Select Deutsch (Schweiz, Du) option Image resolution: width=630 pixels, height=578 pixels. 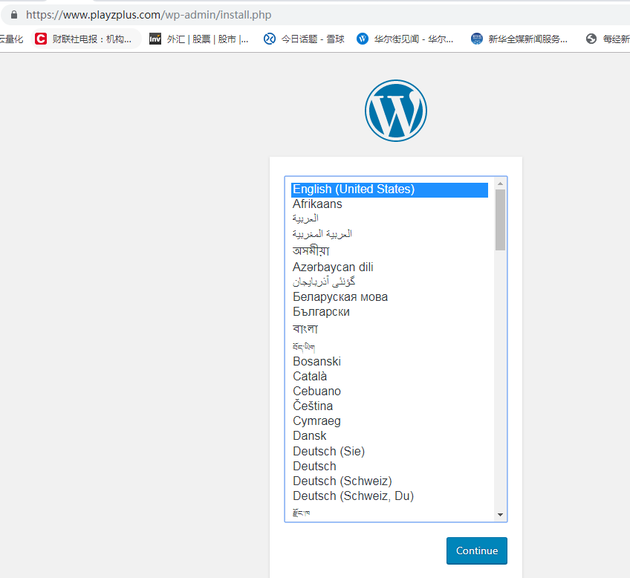click(353, 496)
